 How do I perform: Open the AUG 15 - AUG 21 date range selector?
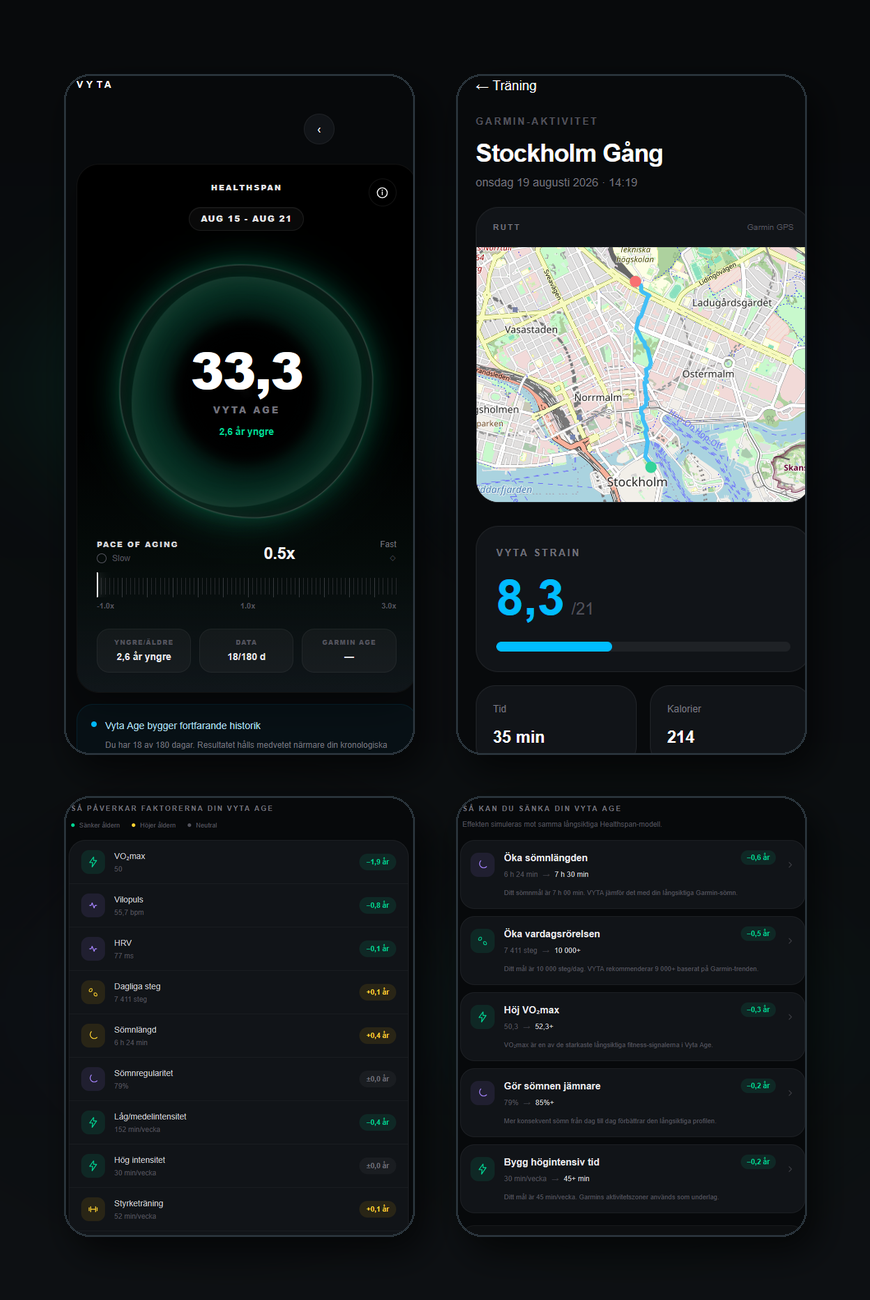[246, 218]
